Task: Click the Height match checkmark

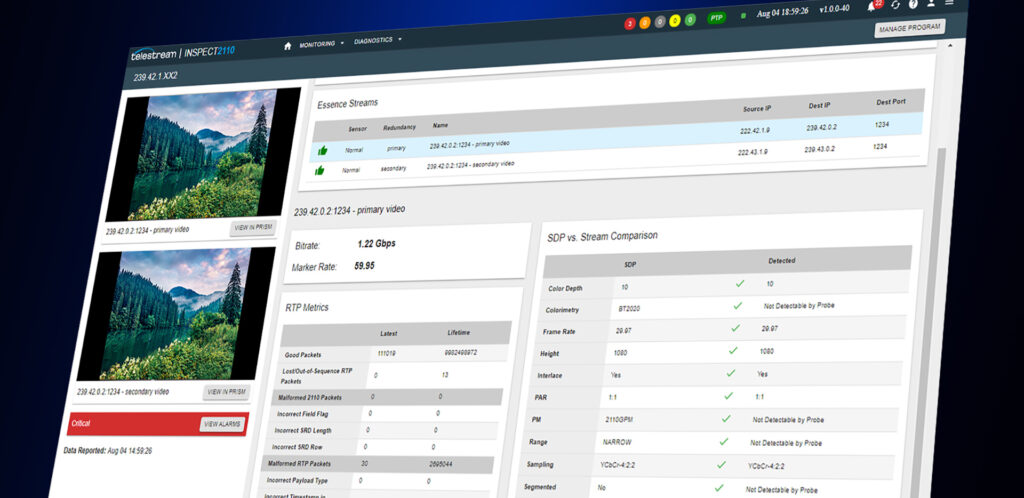Action: [733, 350]
